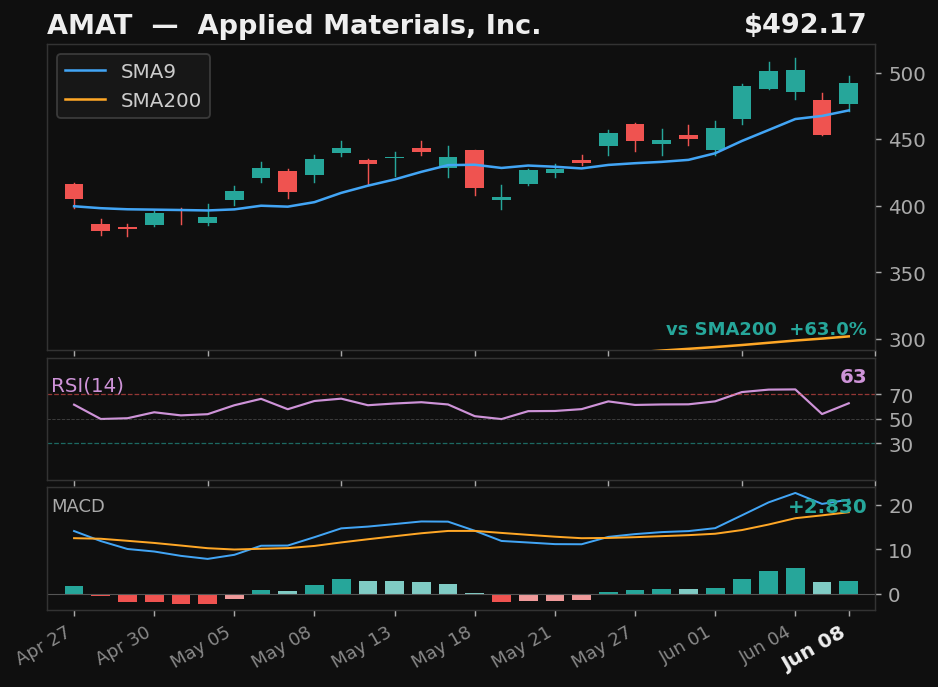Click the SMA200 legend entry
Image resolution: width=938 pixels, height=687 pixels.
click(133, 100)
